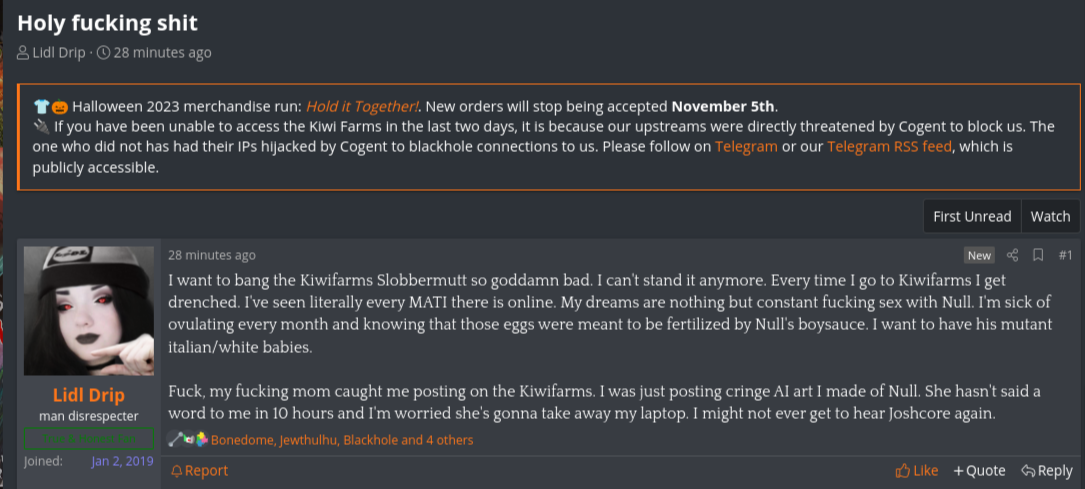This screenshot has height=489, width=1085.
Task: Click the share post icon
Action: 1012,255
